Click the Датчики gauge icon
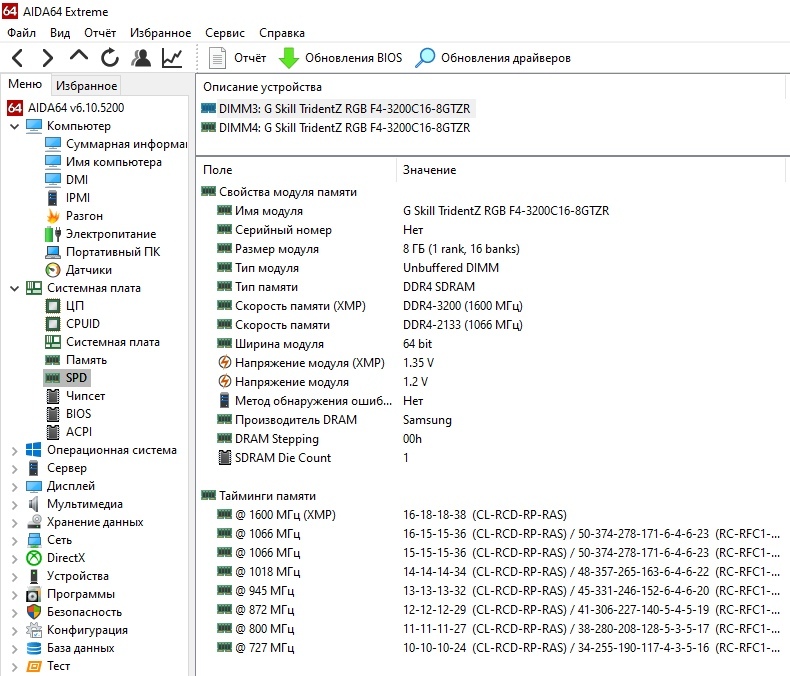The image size is (790, 676). click(53, 270)
